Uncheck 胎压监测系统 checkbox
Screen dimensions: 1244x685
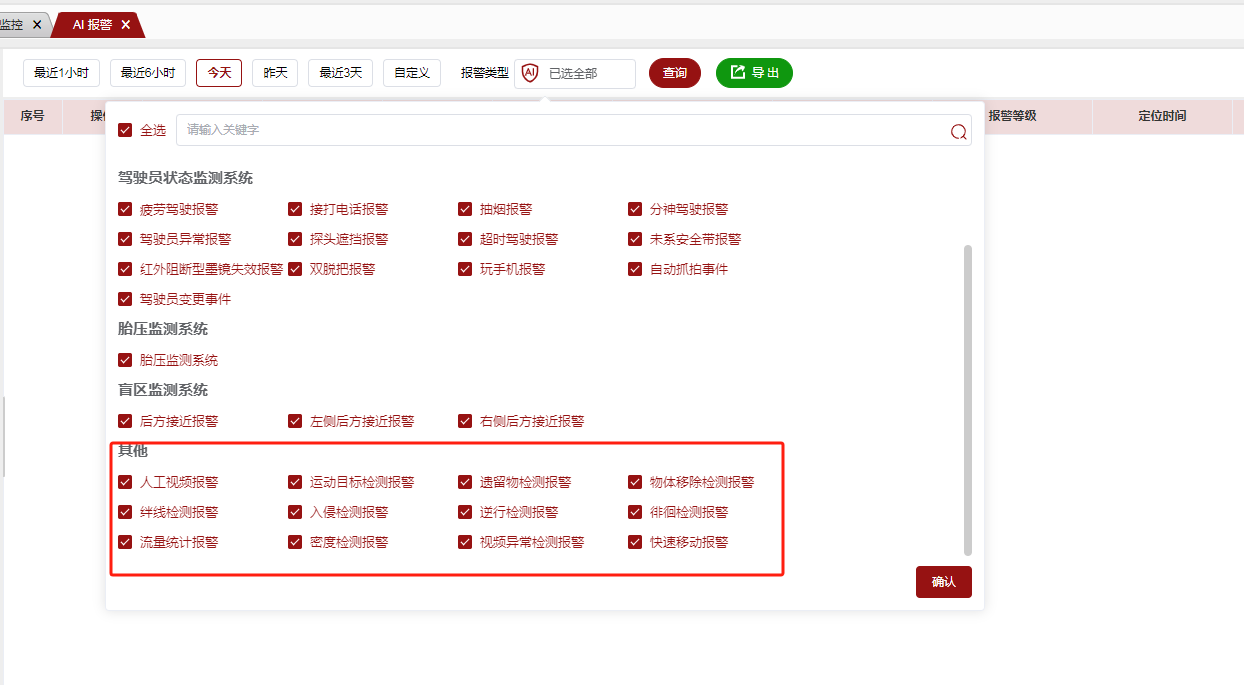pos(125,360)
